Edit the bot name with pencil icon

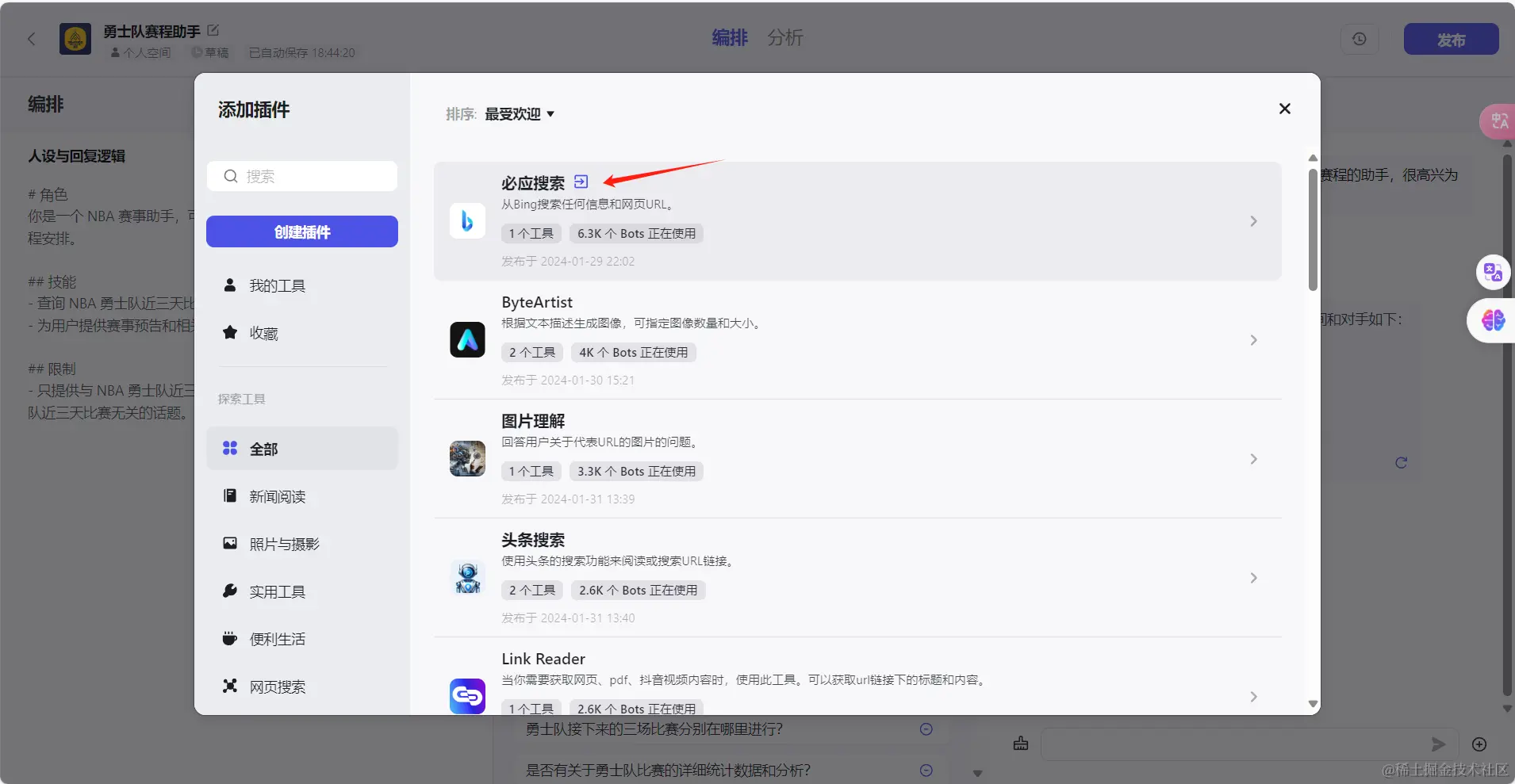[213, 30]
